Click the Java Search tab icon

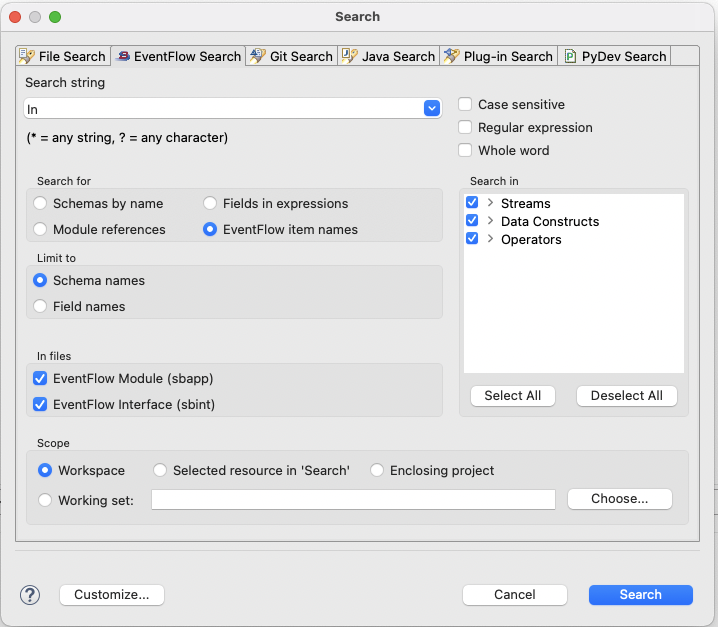click(x=349, y=56)
